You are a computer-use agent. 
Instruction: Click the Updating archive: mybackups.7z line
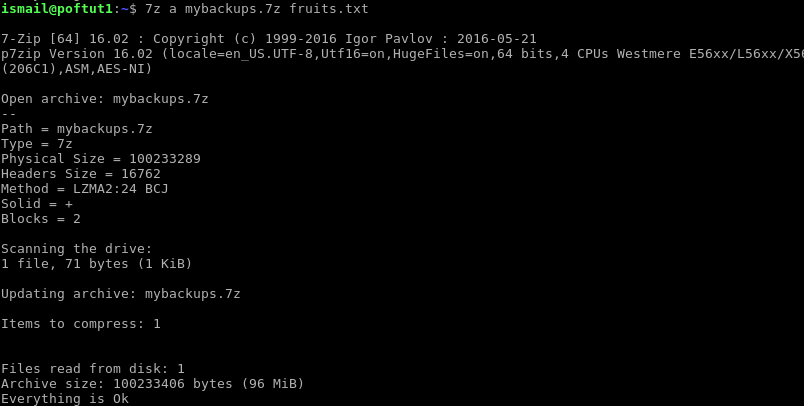120,294
